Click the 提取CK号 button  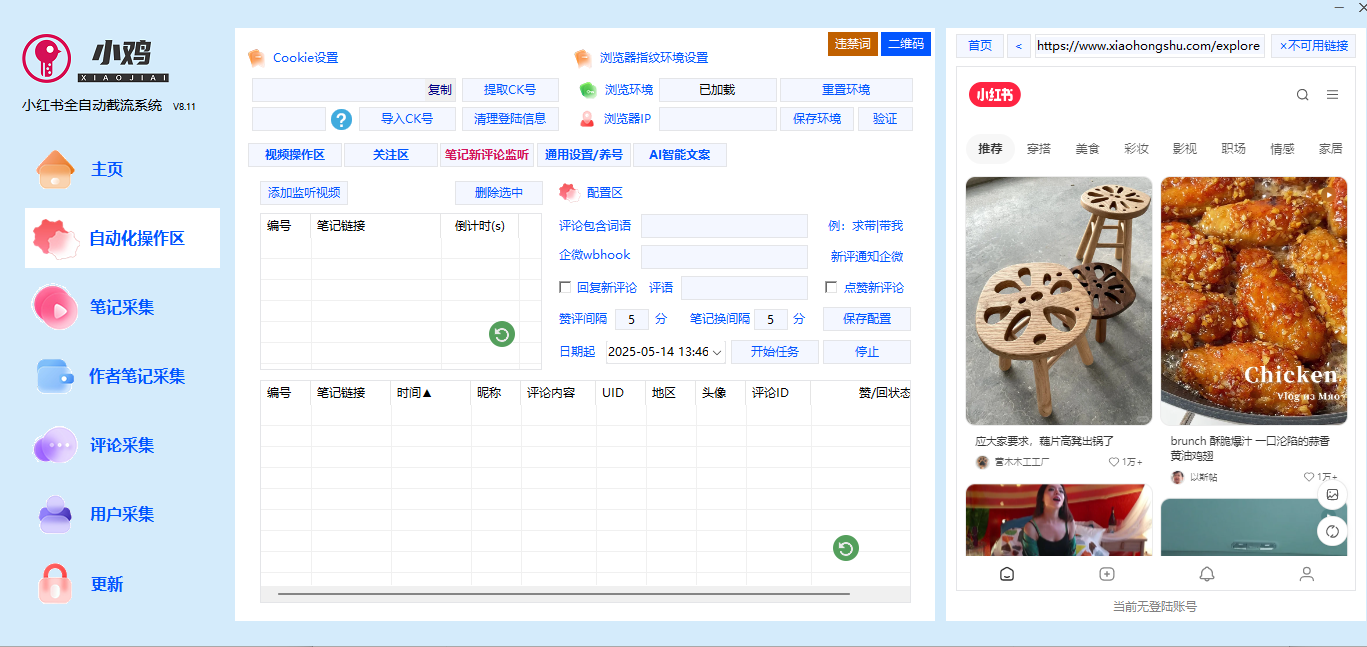(x=511, y=89)
